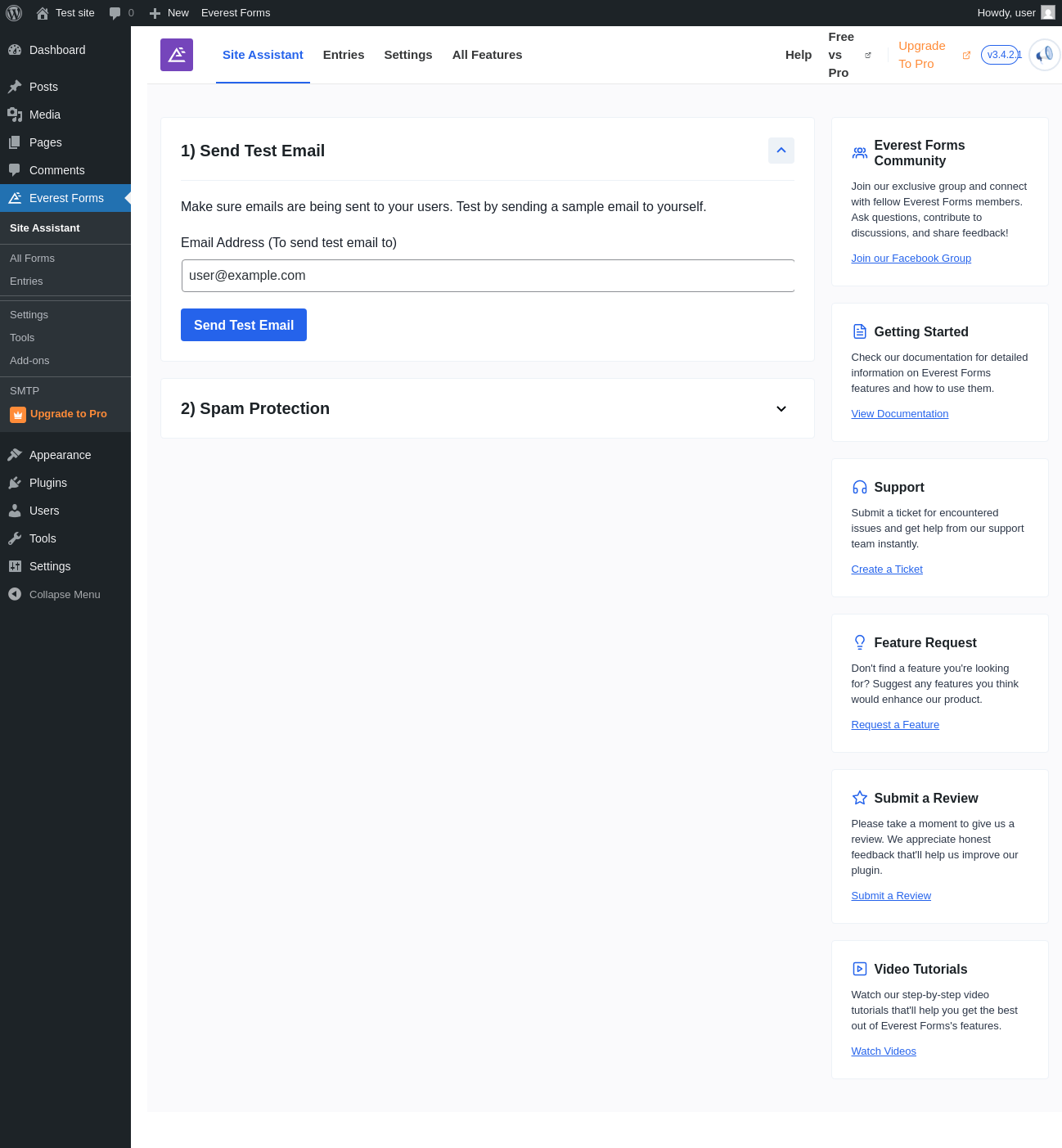
Task: Click the WordPress logo in admin bar
Action: [x=14, y=13]
